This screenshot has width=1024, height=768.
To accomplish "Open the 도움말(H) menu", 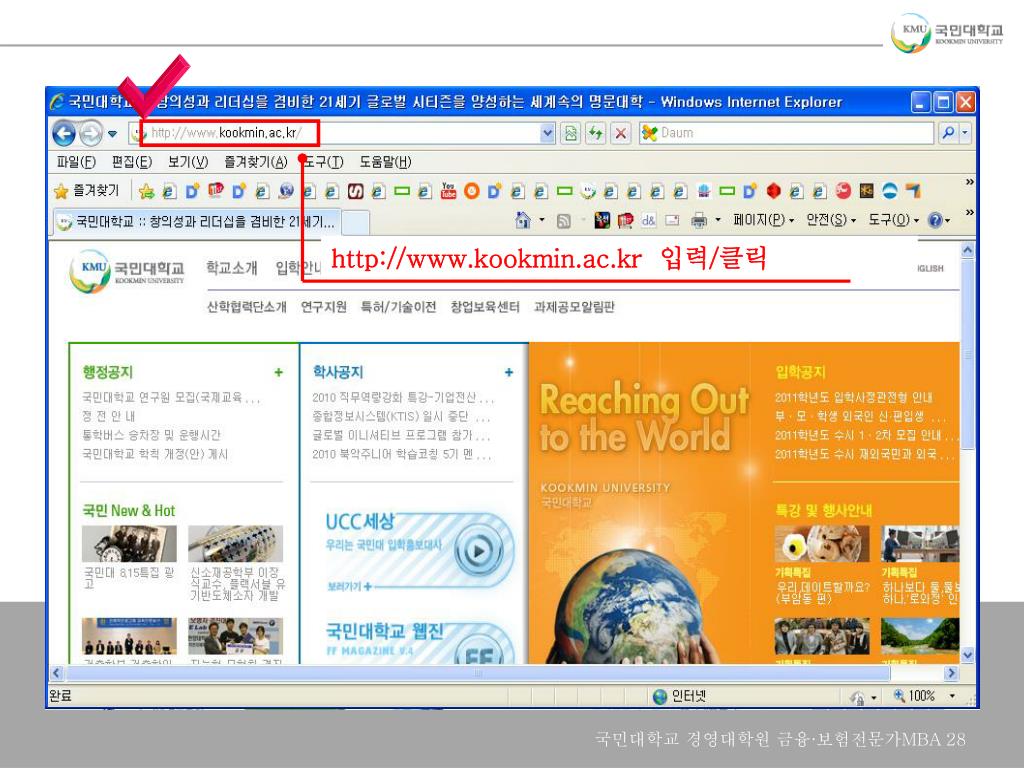I will click(385, 162).
